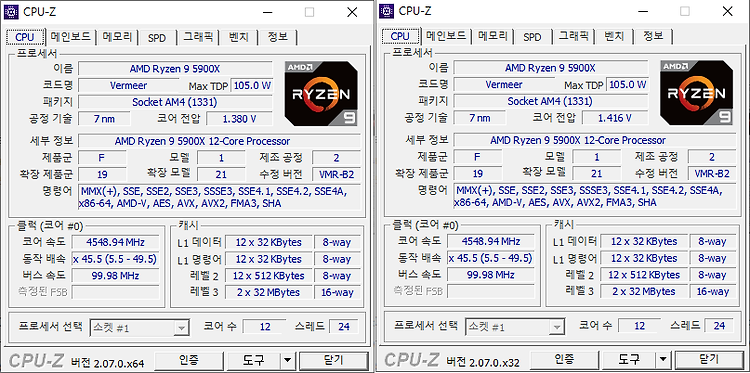Minimize the right CPU-Z window
This screenshot has height=373, width=750.
[642, 12]
